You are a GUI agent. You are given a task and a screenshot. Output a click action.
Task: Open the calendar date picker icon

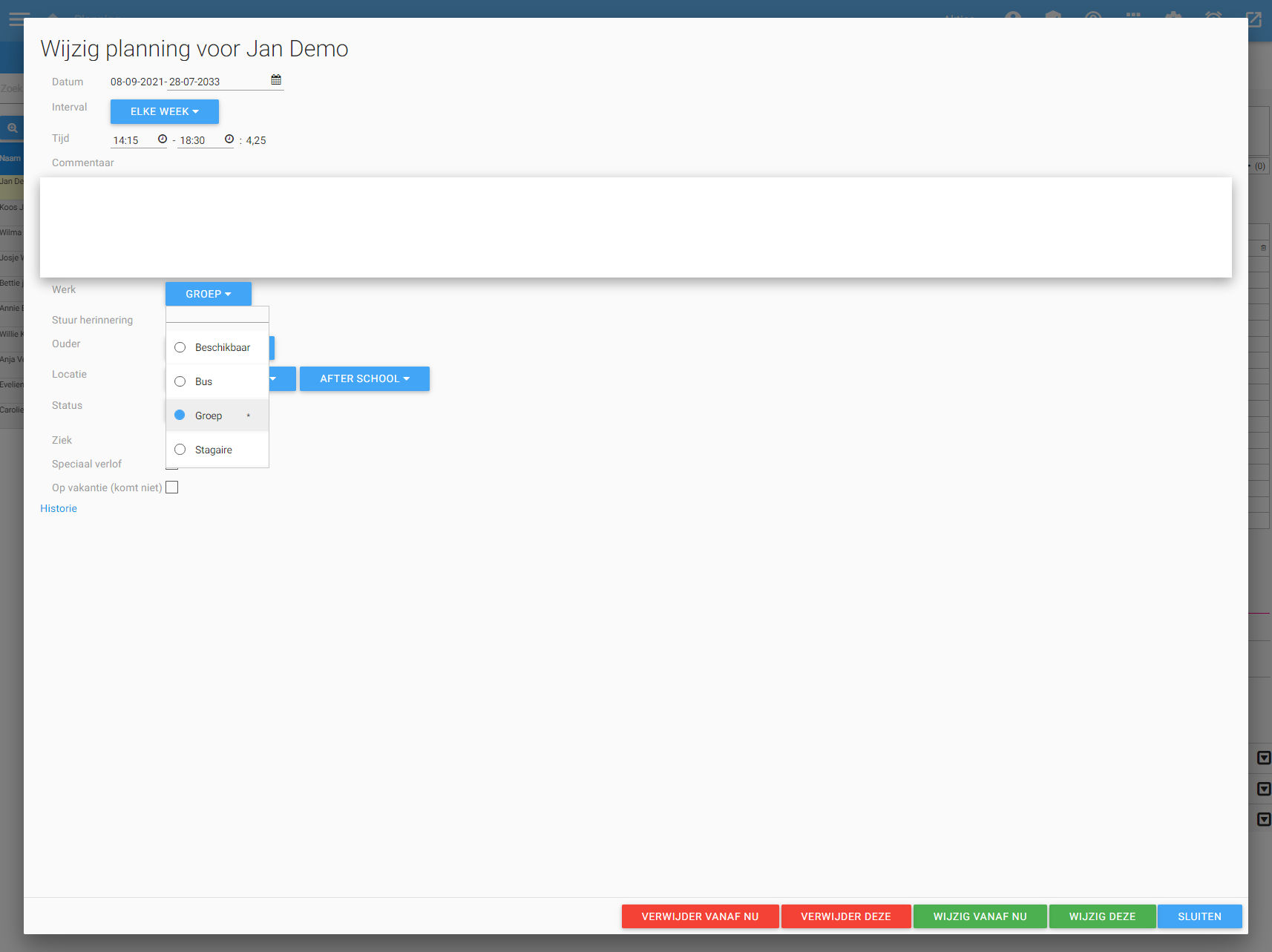point(276,80)
